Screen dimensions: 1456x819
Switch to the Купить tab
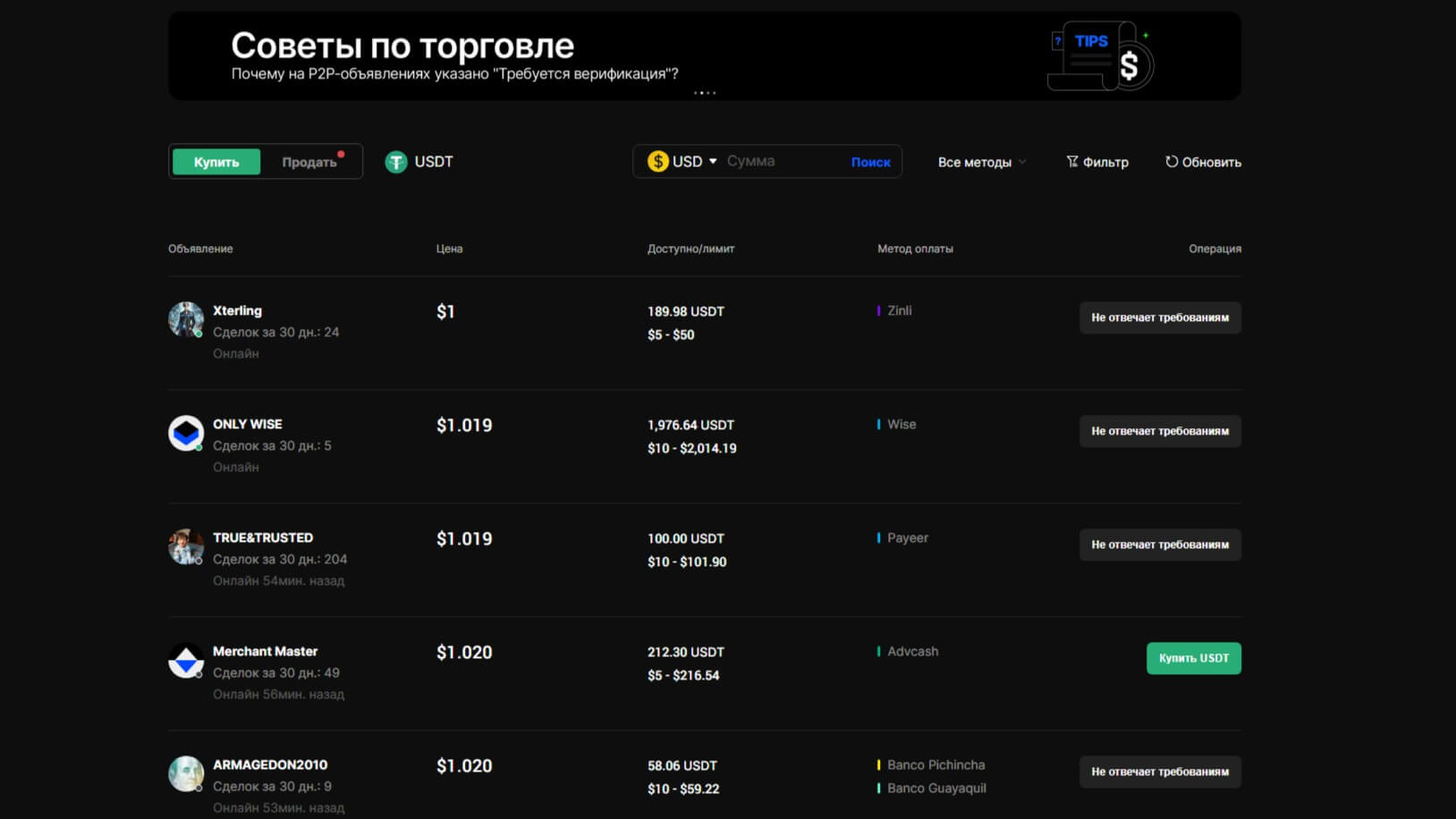coord(216,162)
